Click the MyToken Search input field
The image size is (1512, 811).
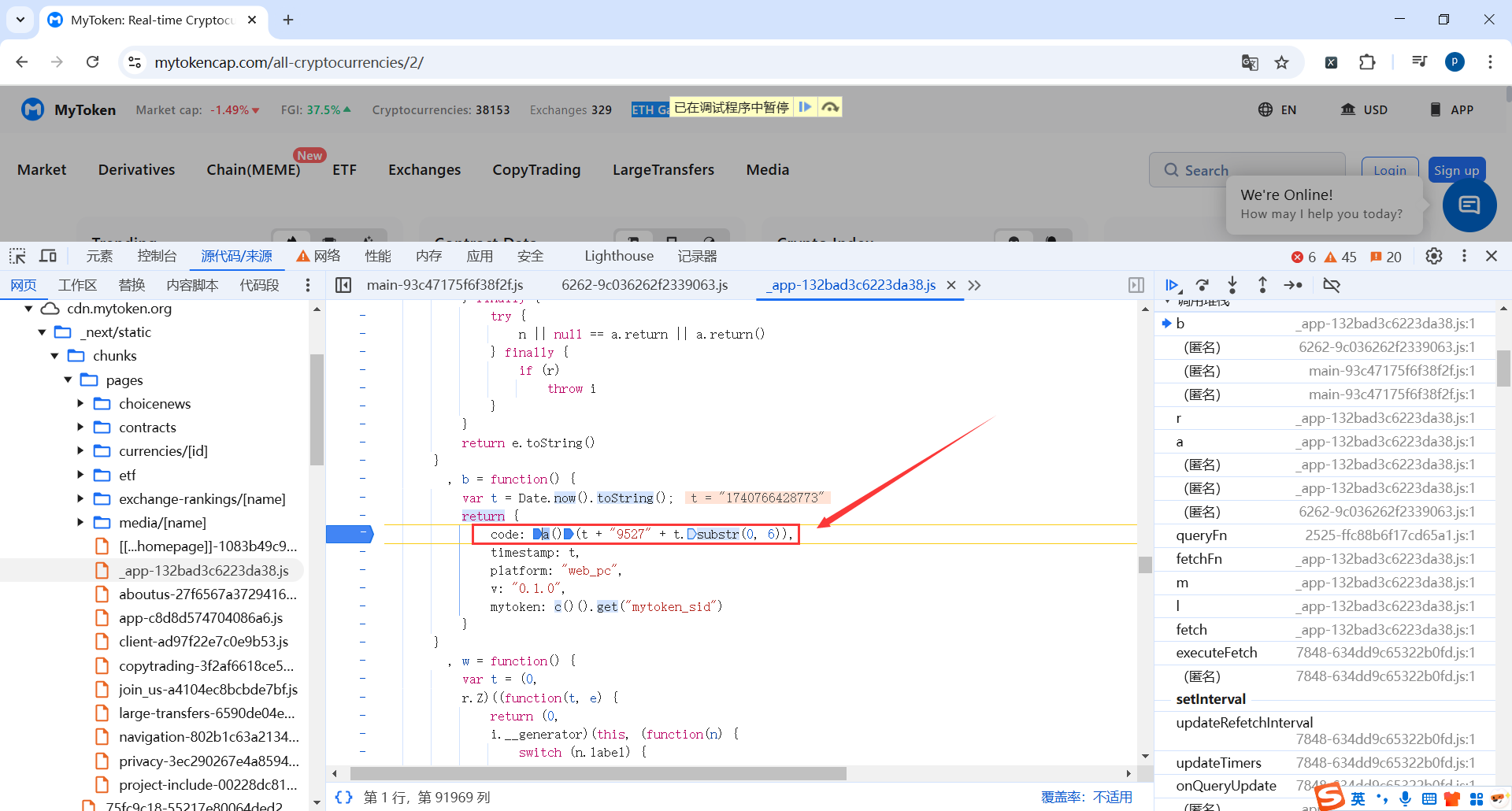1247,170
